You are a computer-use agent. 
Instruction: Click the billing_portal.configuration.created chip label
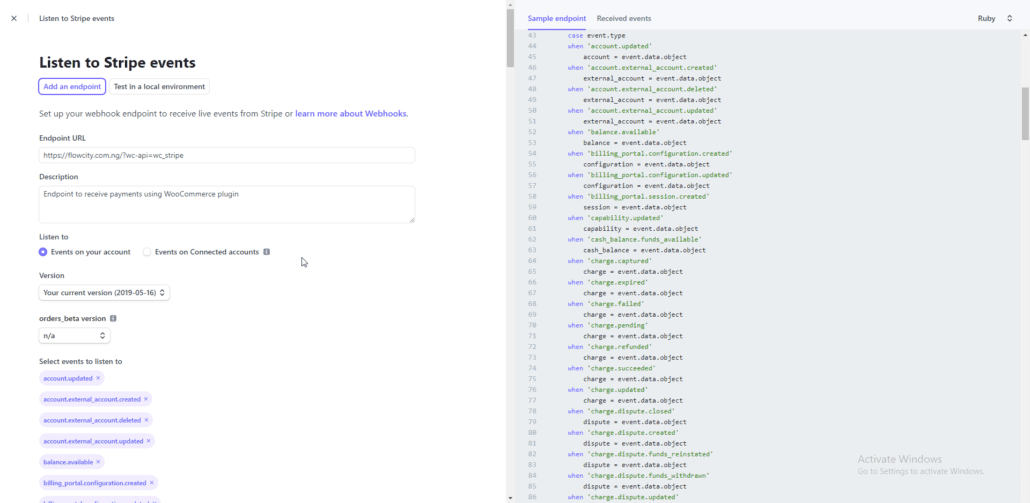(95, 483)
